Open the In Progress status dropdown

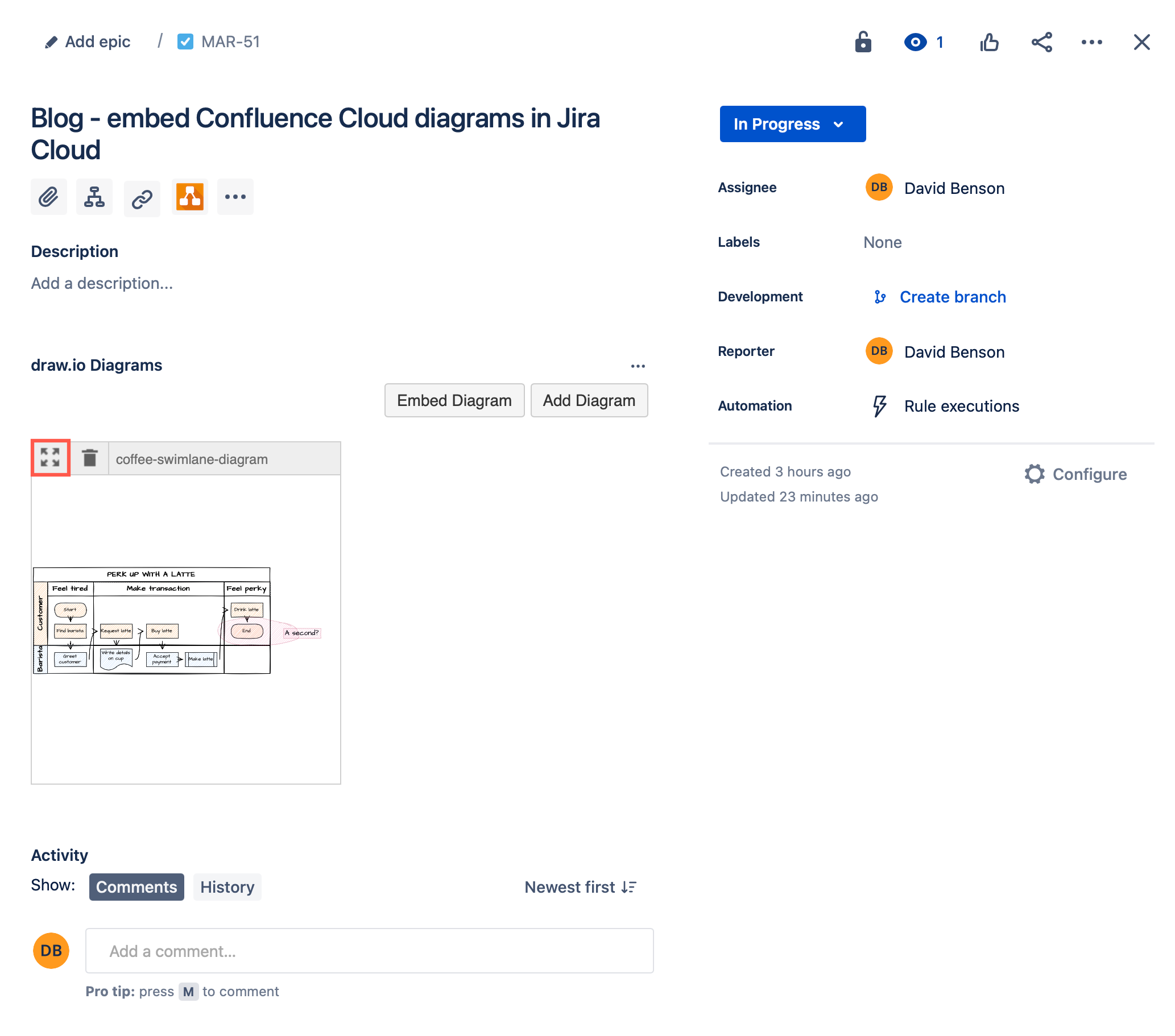tap(792, 123)
